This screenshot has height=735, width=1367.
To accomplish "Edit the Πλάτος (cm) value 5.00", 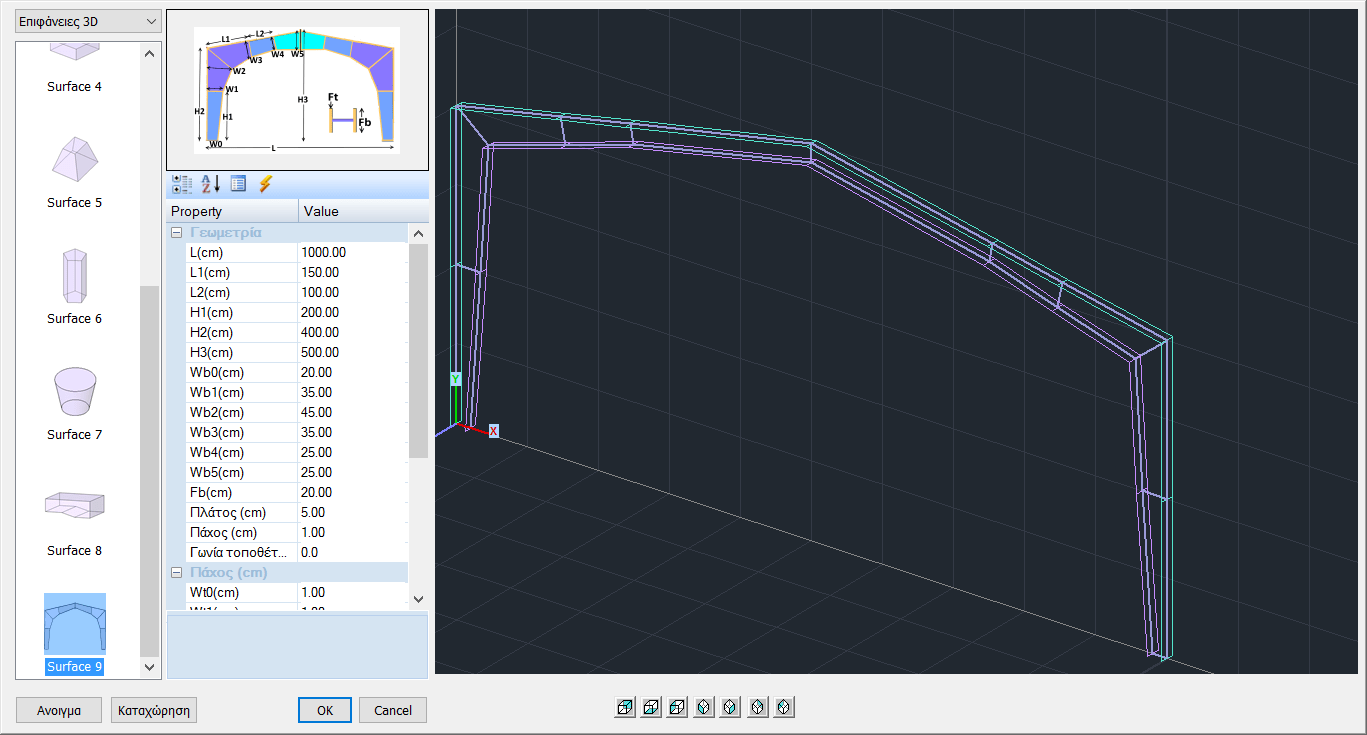I will (x=353, y=512).
